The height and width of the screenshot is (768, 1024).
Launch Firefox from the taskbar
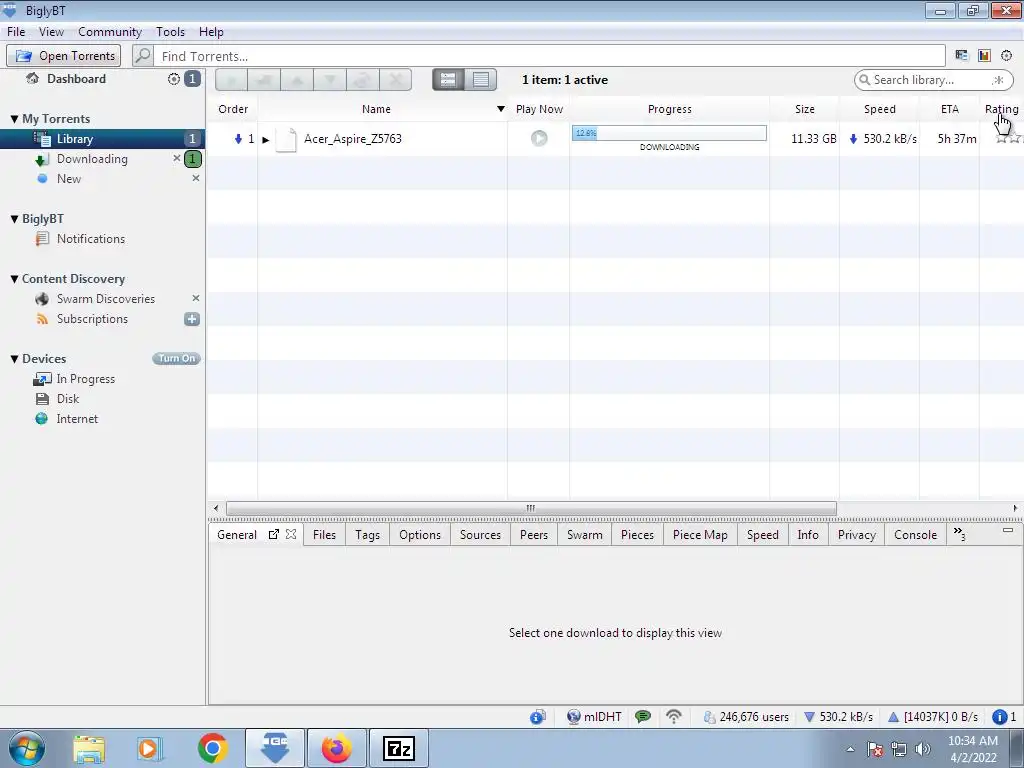coord(336,748)
